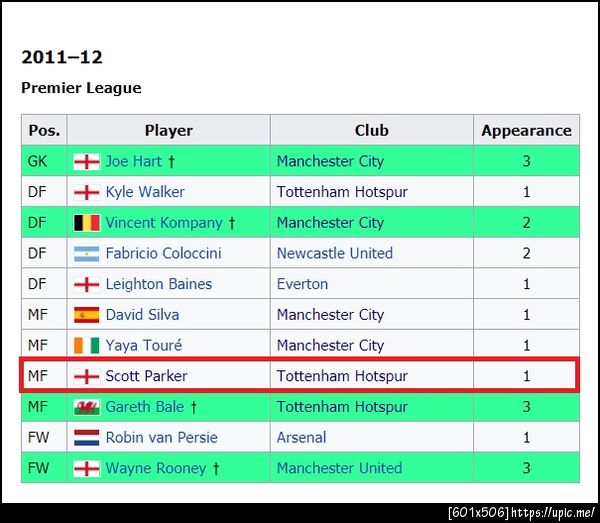Click the Wales flag beside Gareth Bale

click(87, 407)
